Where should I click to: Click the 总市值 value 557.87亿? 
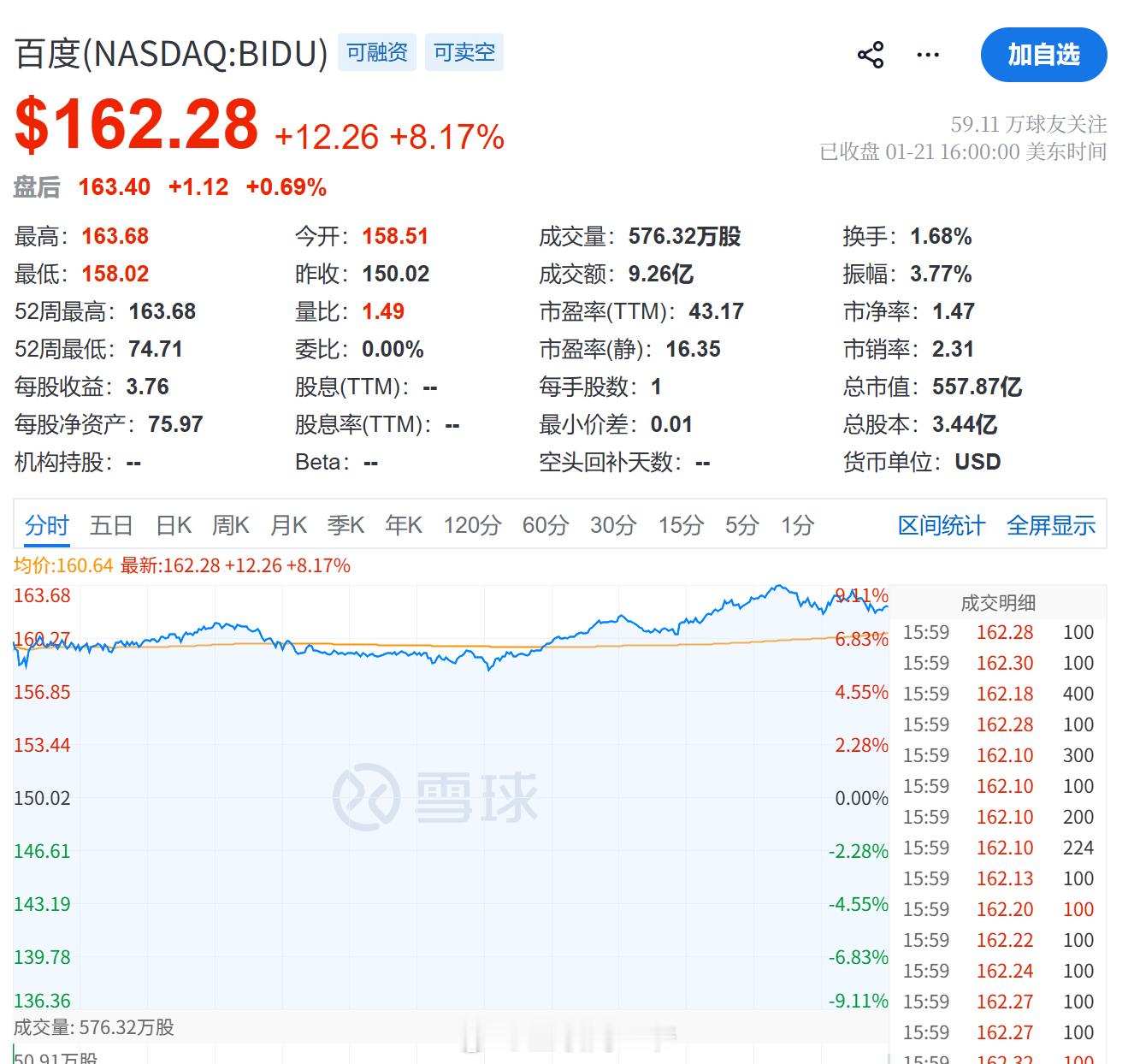[977, 387]
